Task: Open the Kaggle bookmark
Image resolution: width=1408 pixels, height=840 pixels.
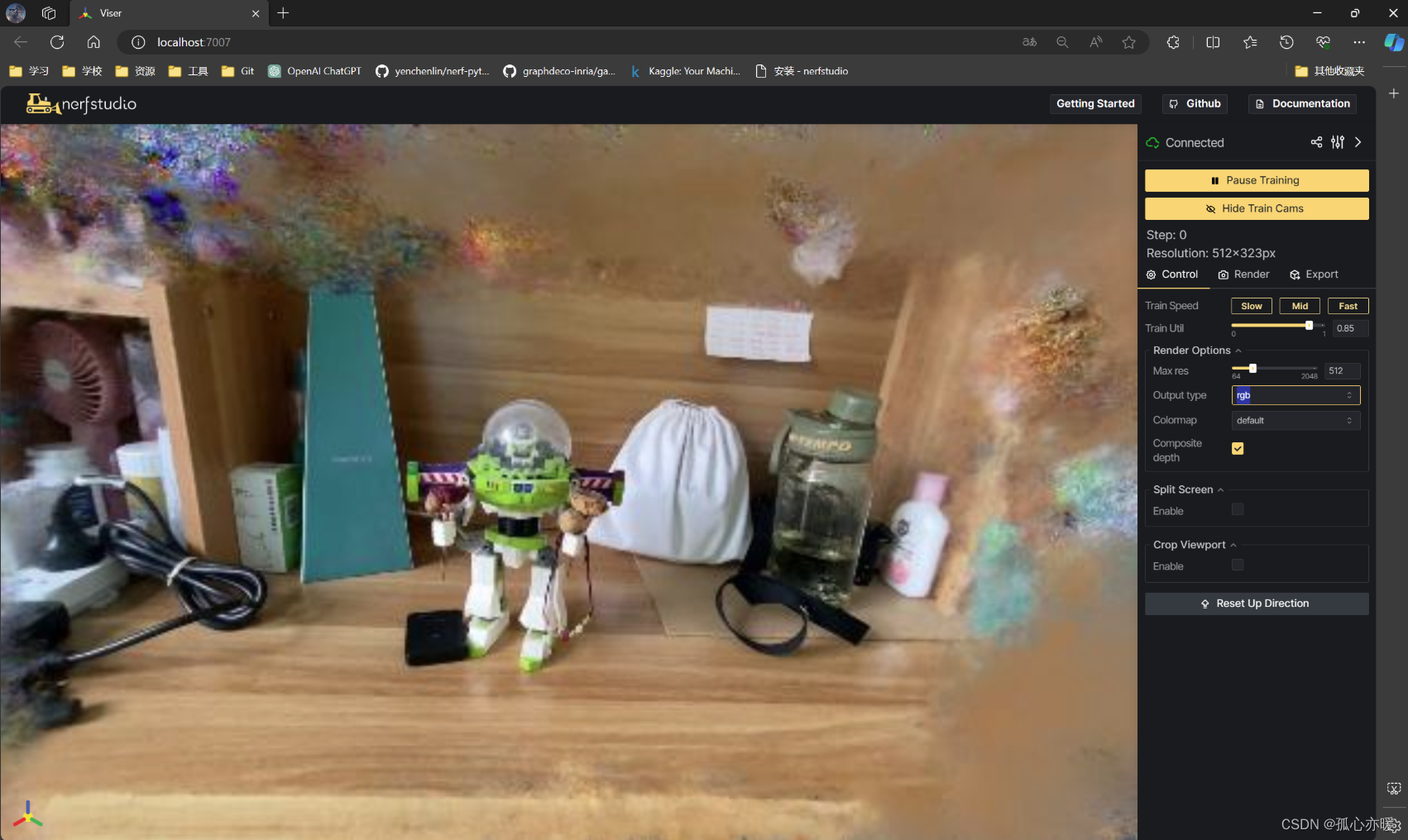Action: pyautogui.click(x=685, y=71)
